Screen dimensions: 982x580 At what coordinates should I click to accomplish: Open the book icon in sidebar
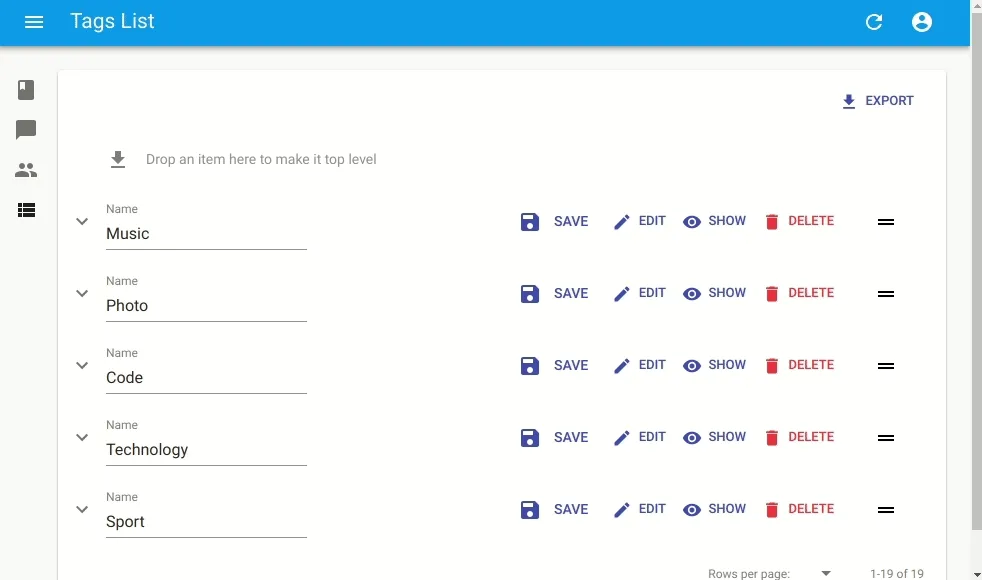[26, 90]
